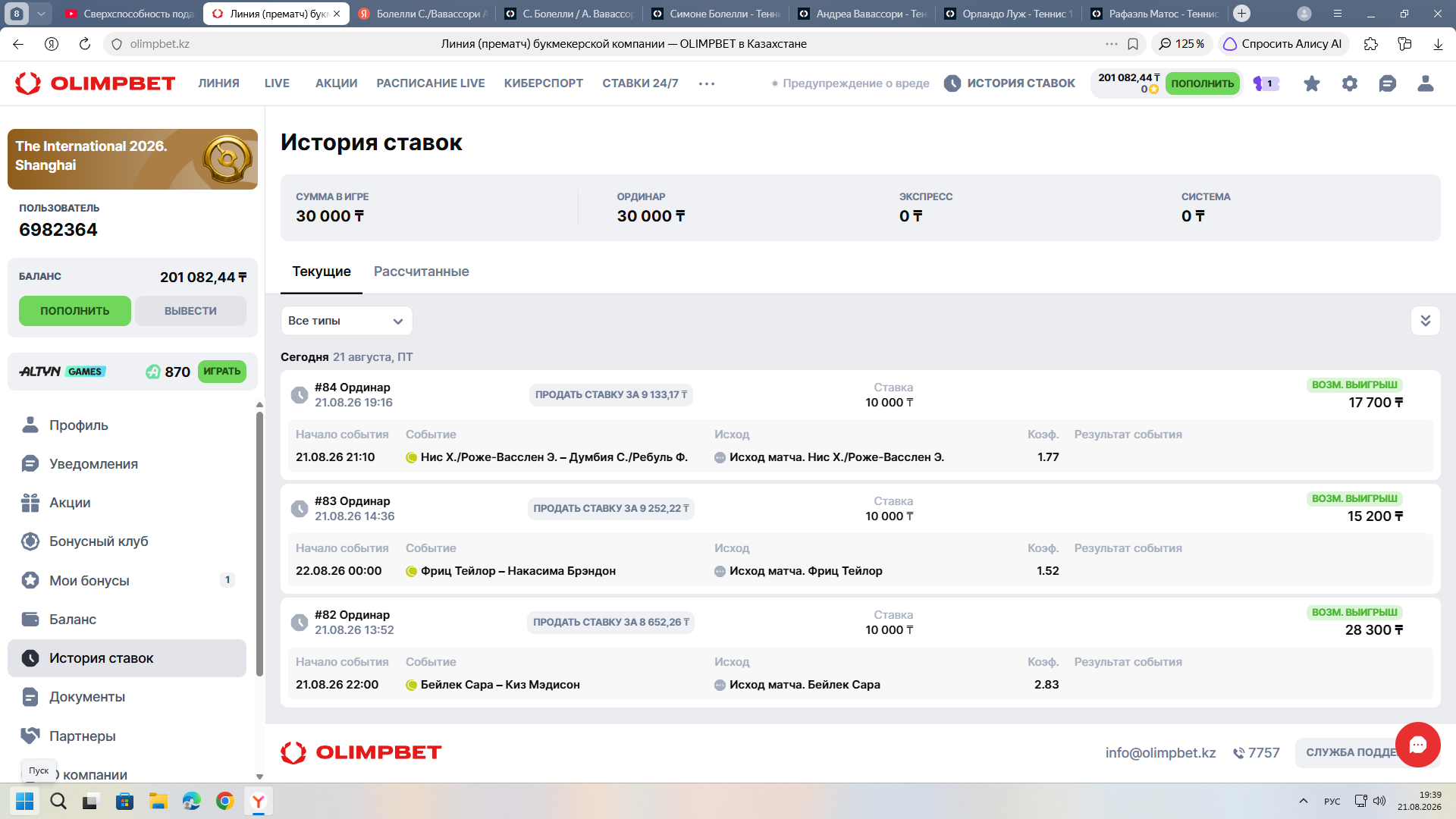
Task: Select the 'Текущие' tab
Action: [x=322, y=271]
